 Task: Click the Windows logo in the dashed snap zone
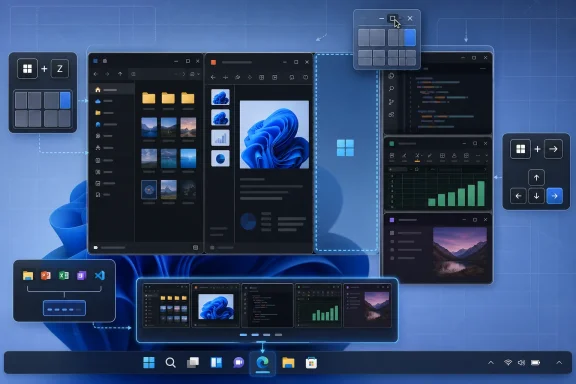click(x=345, y=148)
